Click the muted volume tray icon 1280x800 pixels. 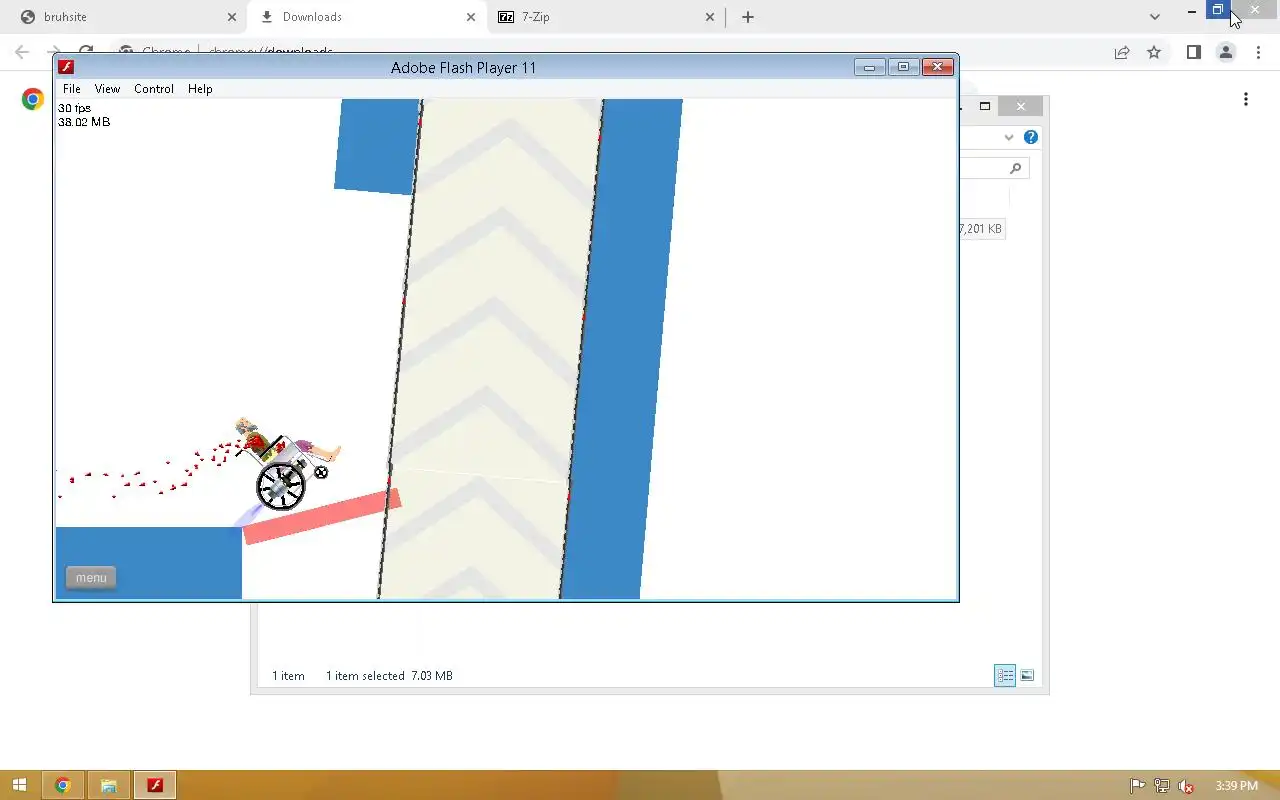1187,786
